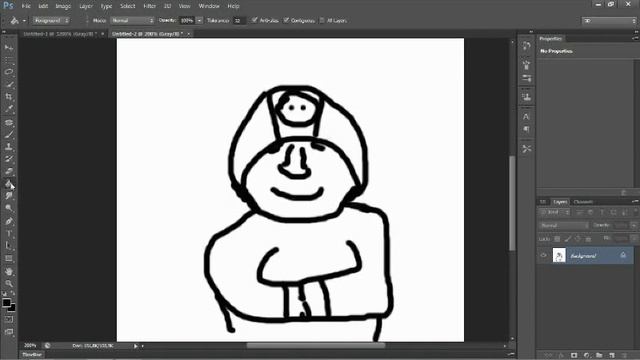Toggle the Anti-alias checkbox

point(255,20)
